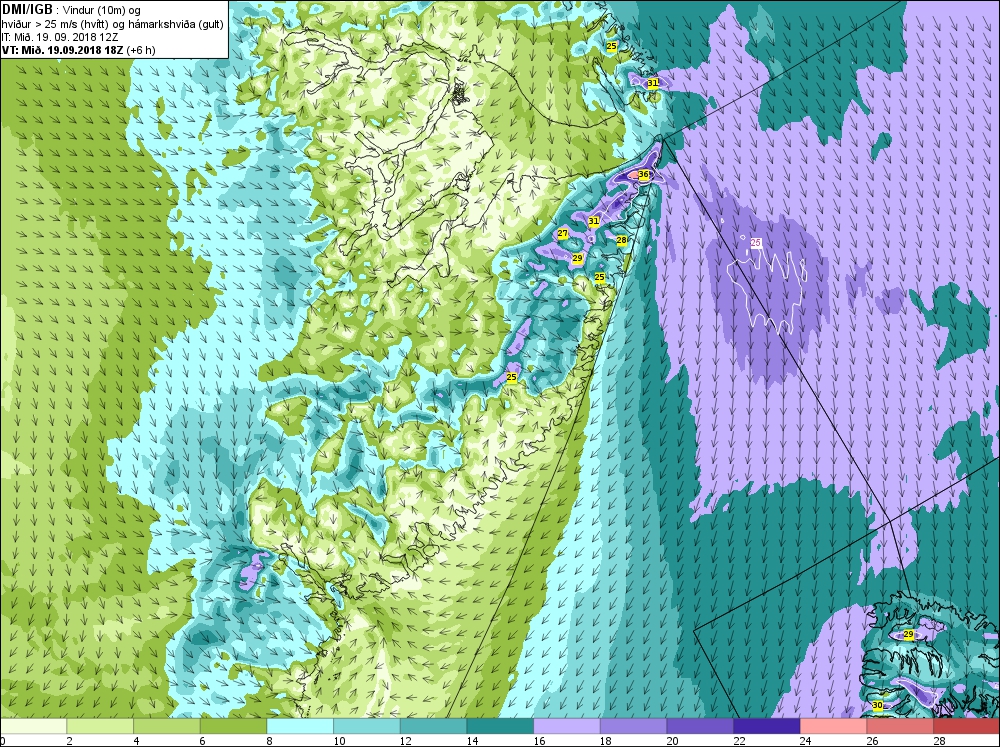This screenshot has width=1000, height=747.
Task: Click the 29 gust label above the 30 label
Action: click(x=909, y=634)
